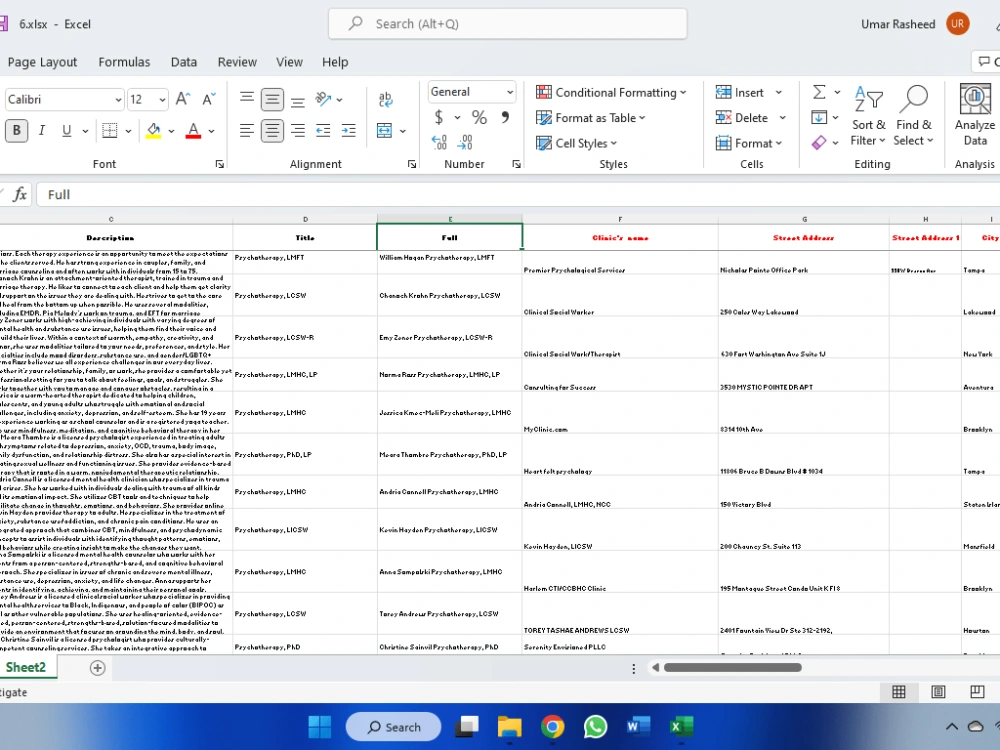Viewport: 1000px width, 750px height.
Task: Click Delete cells button
Action: (742, 118)
